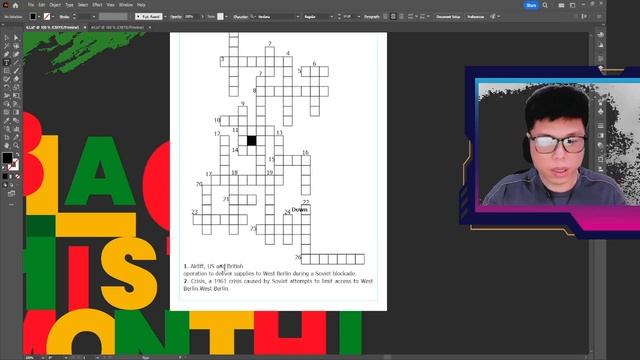Click the Home icon
This screenshot has height=360, width=640.
15,5
